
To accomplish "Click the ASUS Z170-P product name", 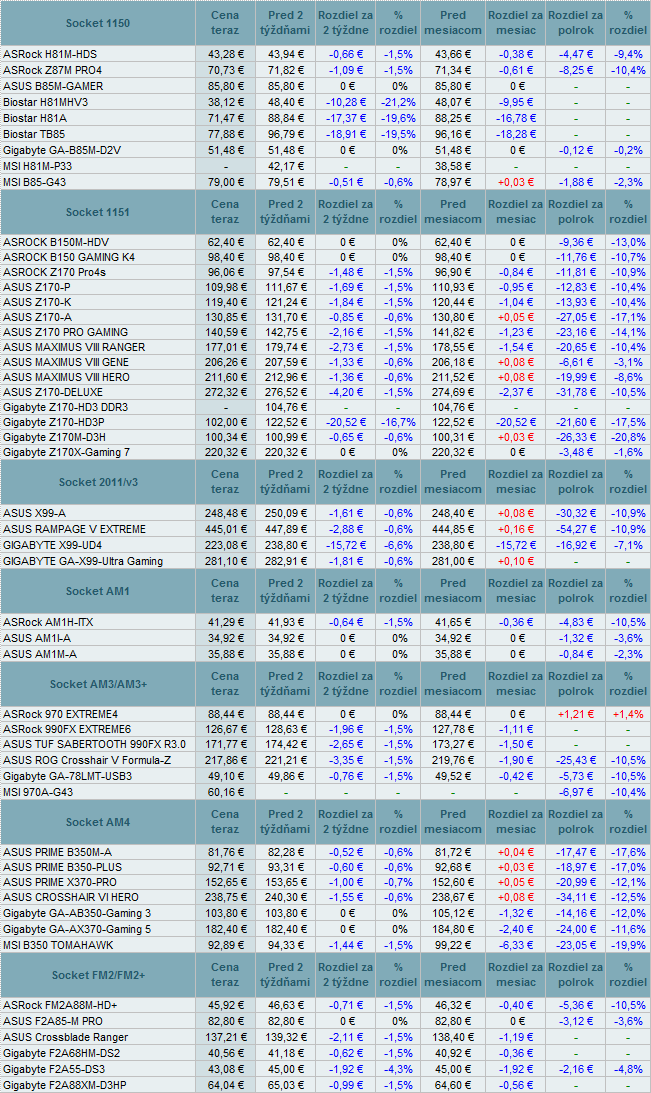I will tap(37, 287).
